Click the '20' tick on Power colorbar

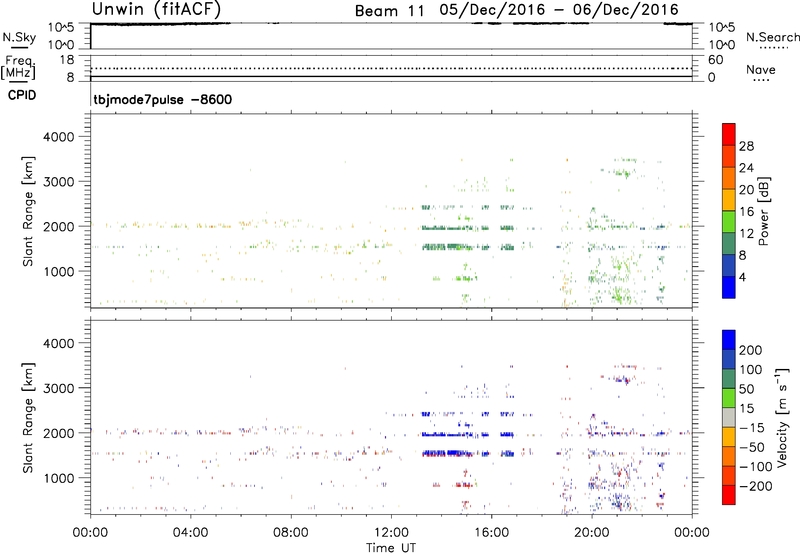pos(746,190)
